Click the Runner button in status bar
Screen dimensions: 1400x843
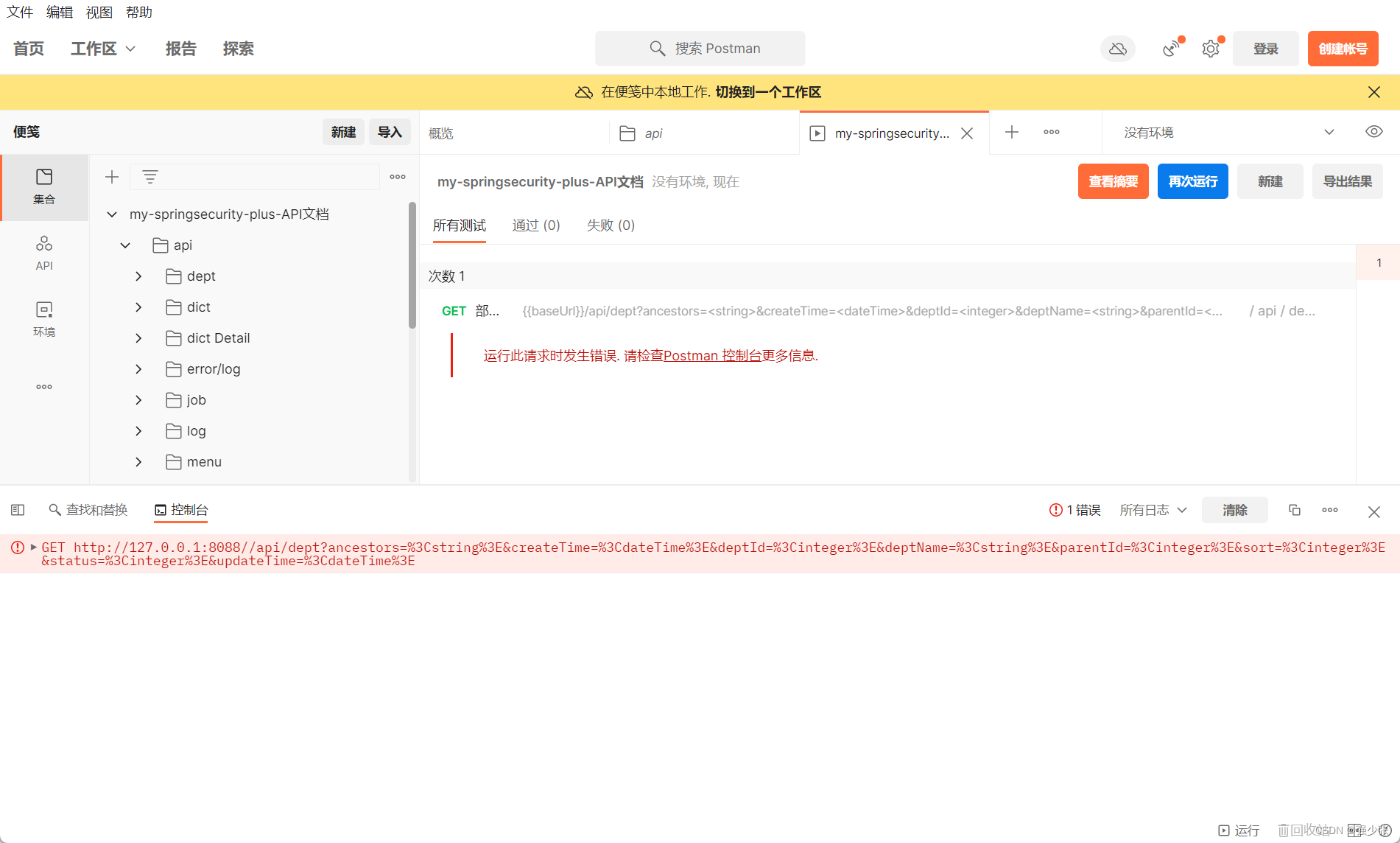(x=1239, y=830)
